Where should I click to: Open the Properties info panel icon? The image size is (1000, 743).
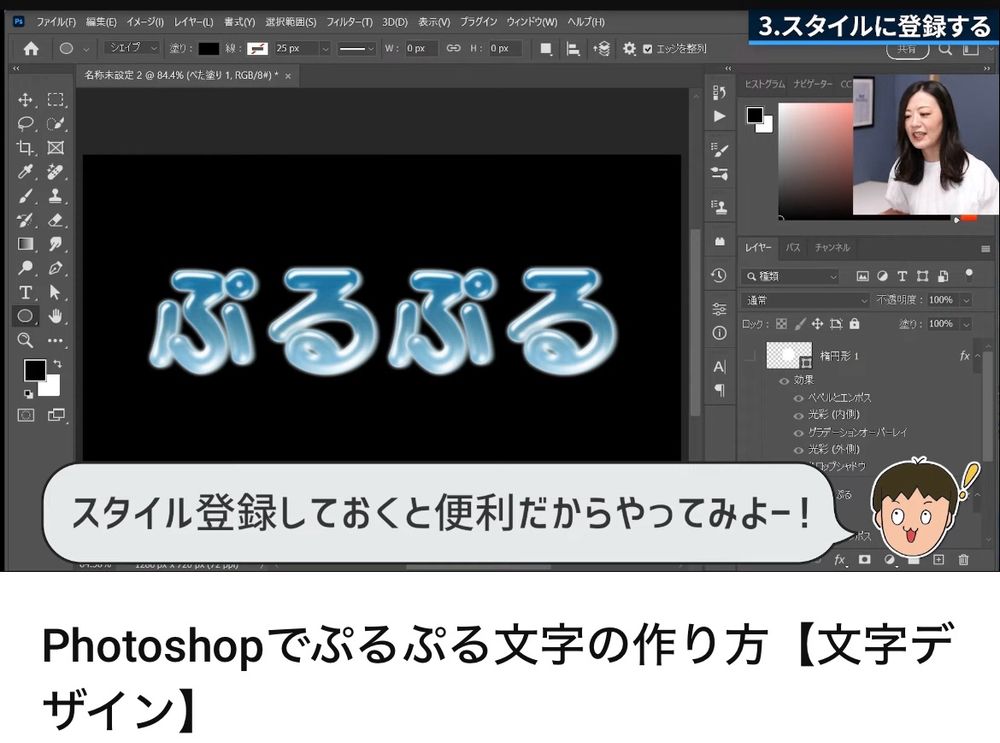(x=719, y=333)
